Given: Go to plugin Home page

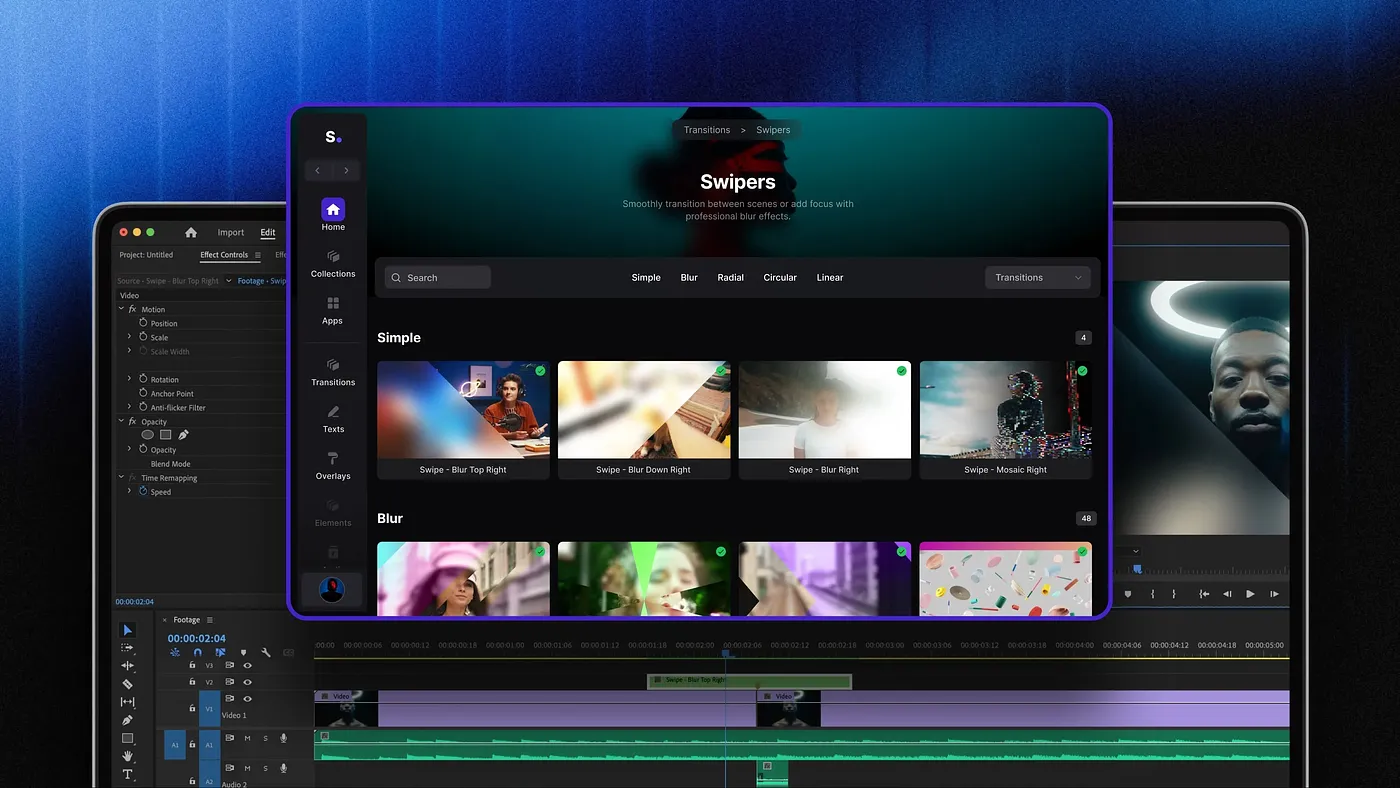Looking at the screenshot, I should 333,214.
